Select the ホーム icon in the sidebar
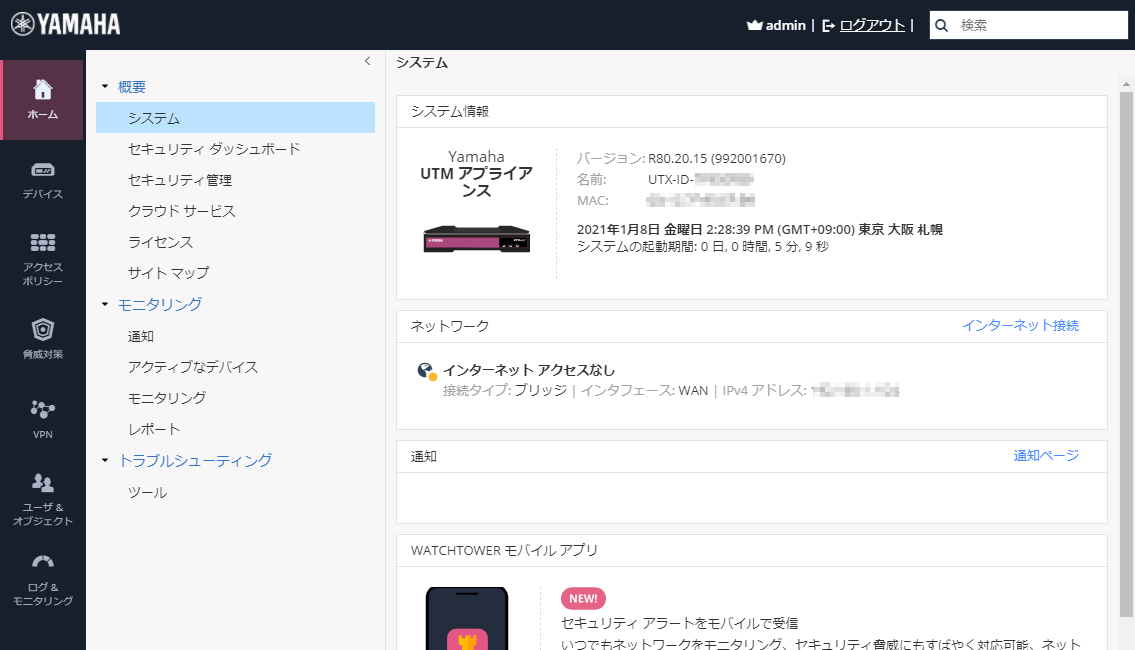 tap(42, 95)
